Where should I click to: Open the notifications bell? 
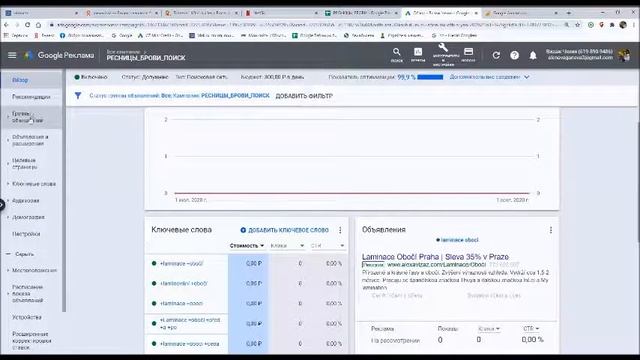click(533, 56)
